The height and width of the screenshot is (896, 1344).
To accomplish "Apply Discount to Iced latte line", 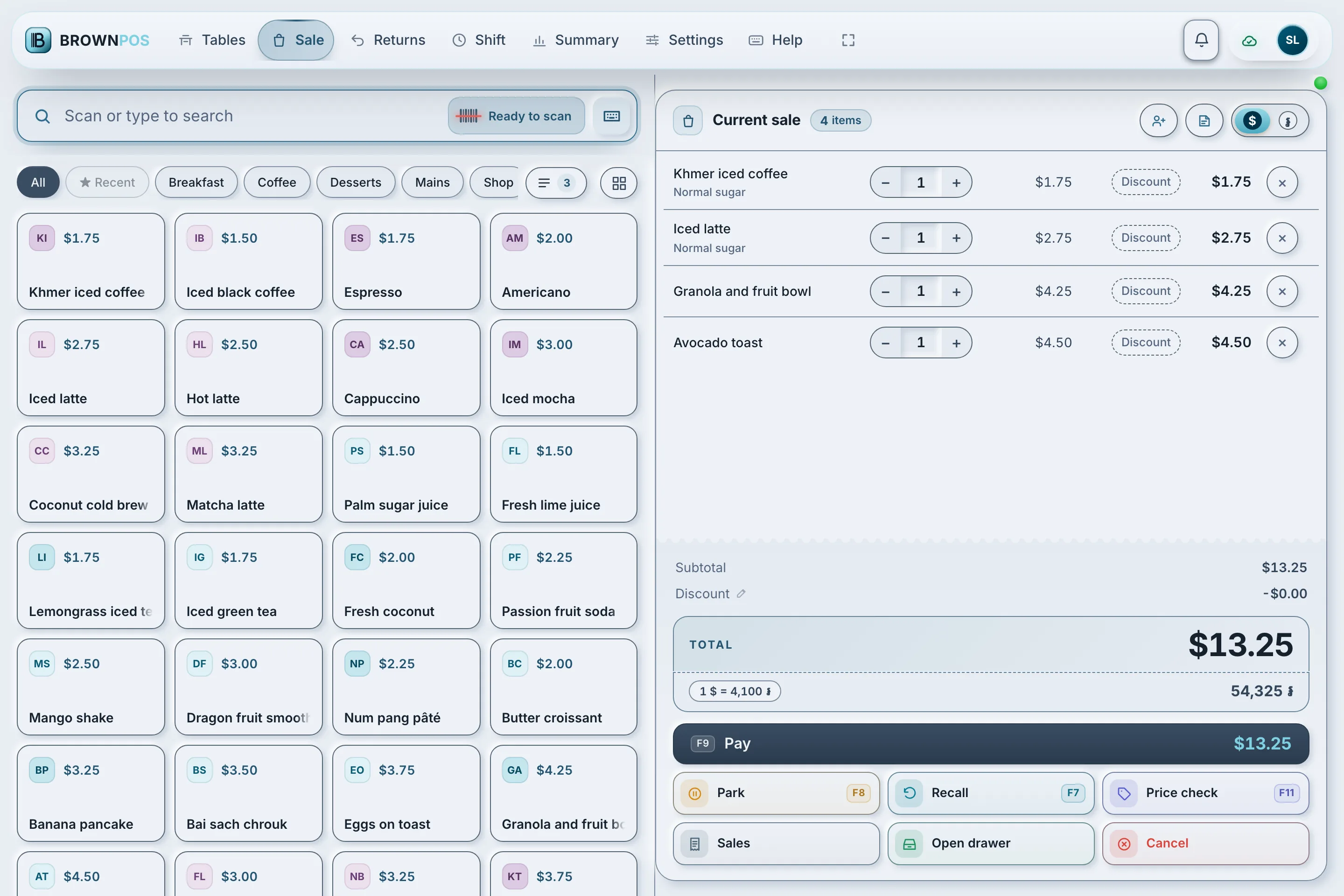I will pos(1146,238).
